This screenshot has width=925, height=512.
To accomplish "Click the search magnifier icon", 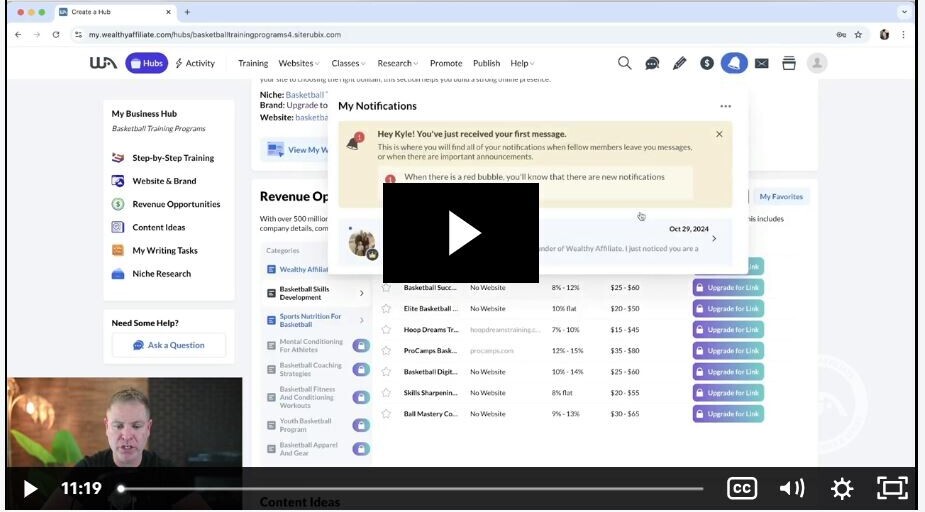I will click(624, 63).
